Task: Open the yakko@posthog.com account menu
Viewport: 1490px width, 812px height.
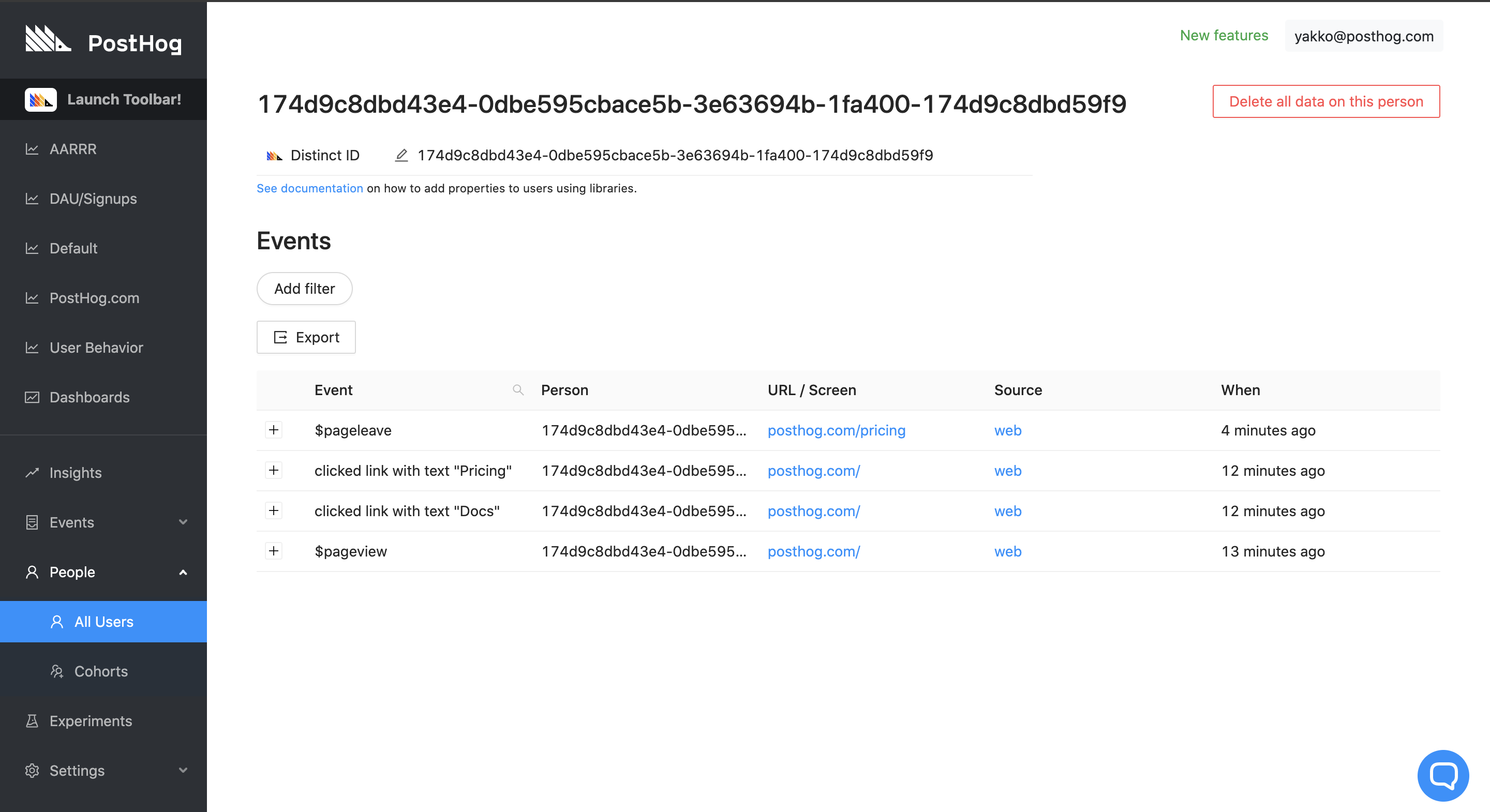Action: click(x=1363, y=36)
